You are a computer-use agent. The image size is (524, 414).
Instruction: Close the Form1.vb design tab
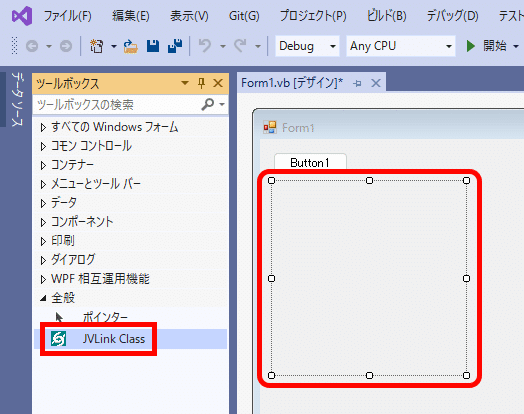[376, 83]
